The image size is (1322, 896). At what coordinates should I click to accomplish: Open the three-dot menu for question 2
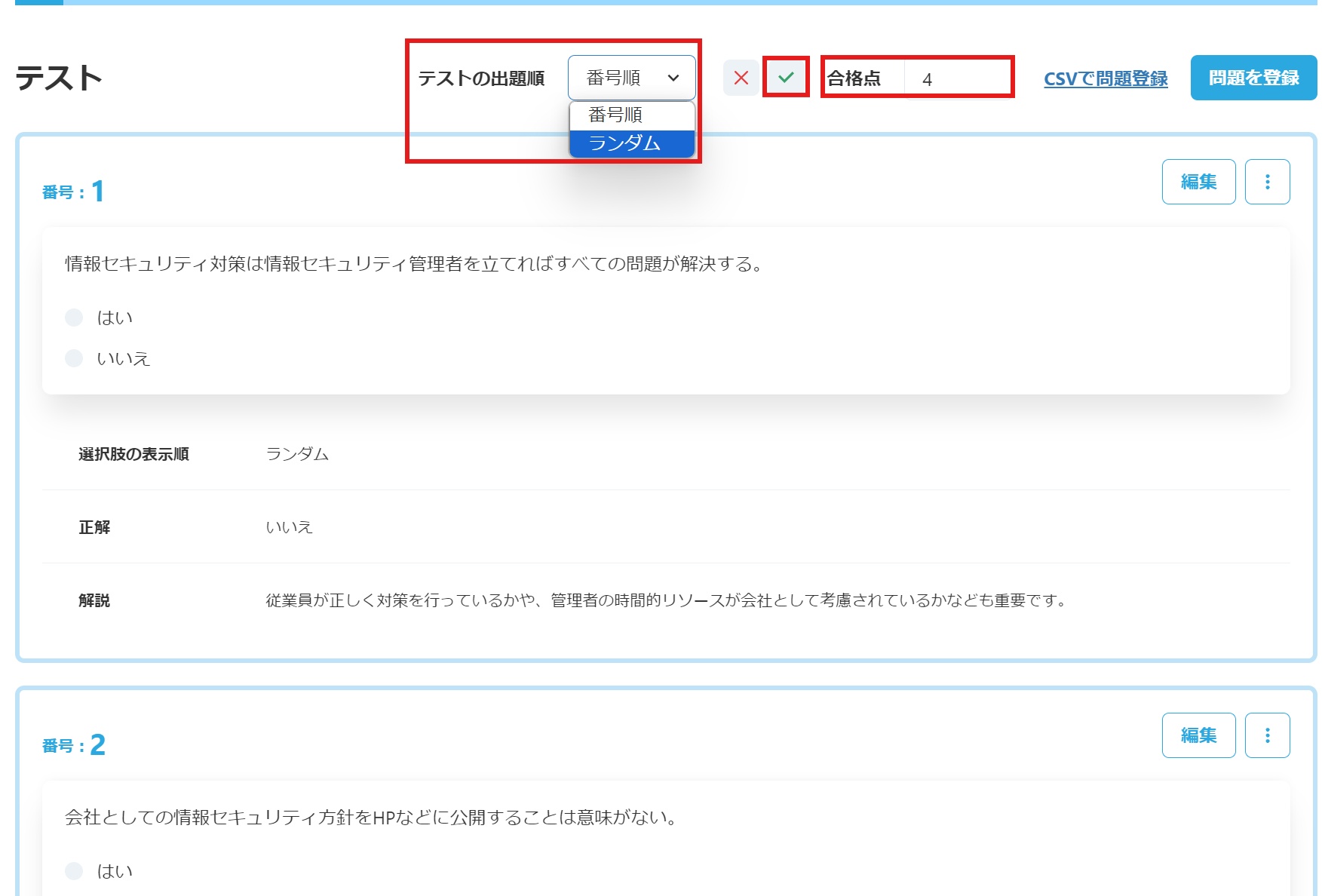coord(1267,735)
